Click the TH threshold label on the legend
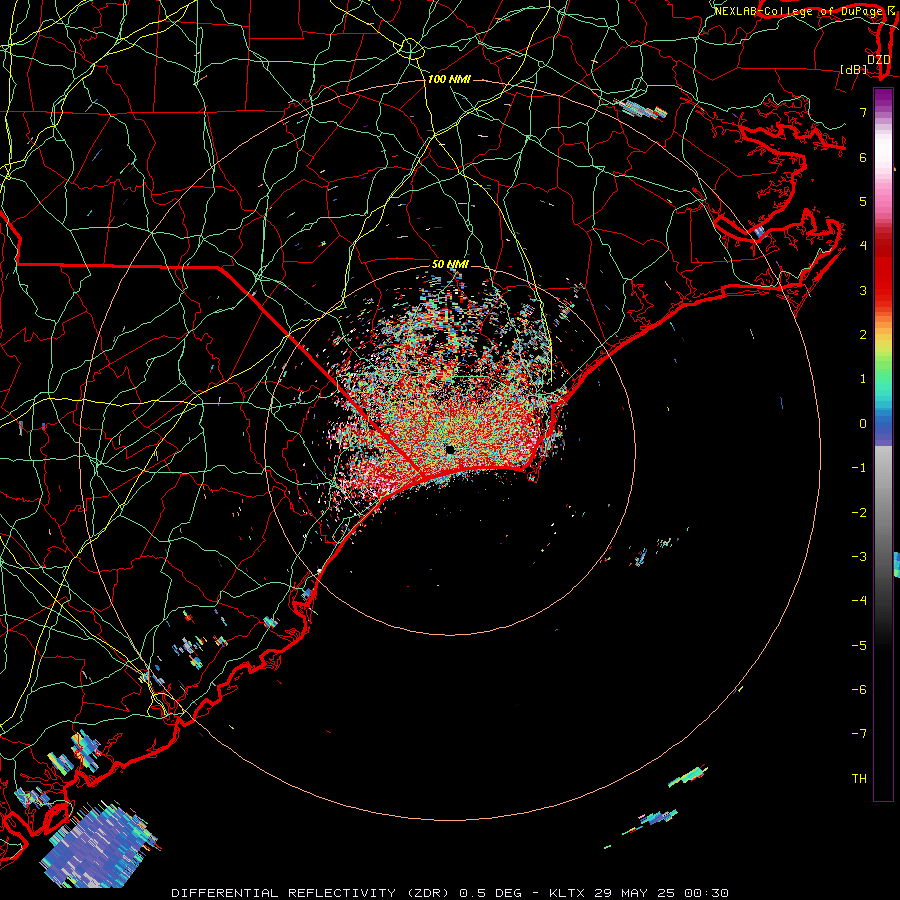This screenshot has height=900, width=900. (x=859, y=779)
